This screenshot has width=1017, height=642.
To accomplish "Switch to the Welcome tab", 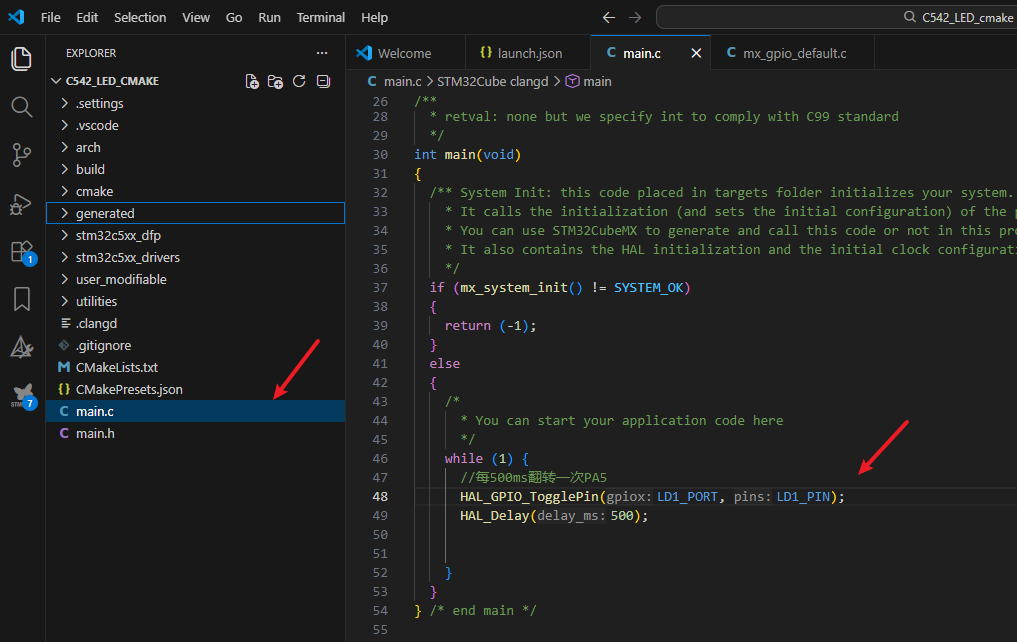I will 405,53.
